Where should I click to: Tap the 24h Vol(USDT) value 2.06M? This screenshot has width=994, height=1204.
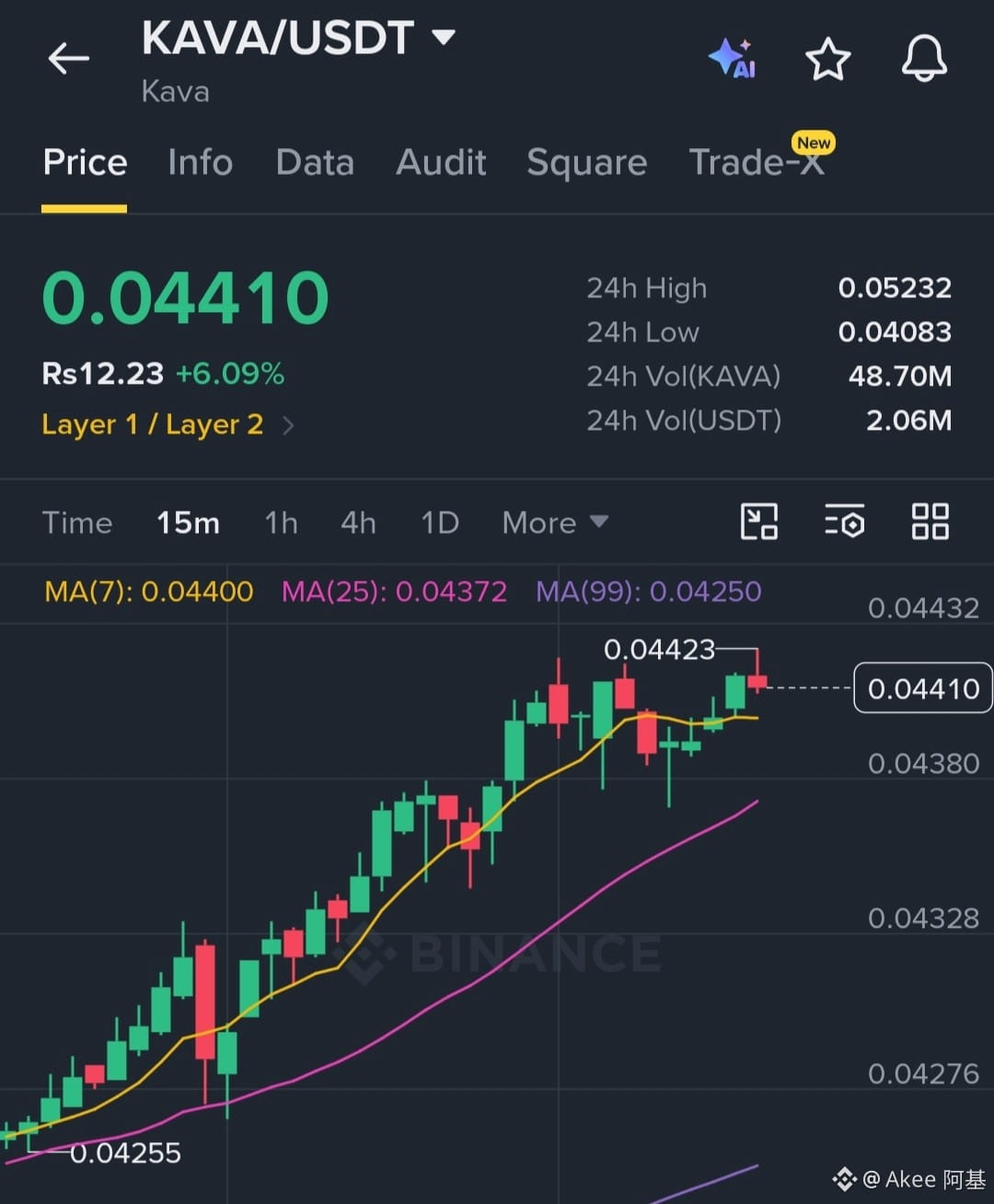pyautogui.click(x=908, y=421)
